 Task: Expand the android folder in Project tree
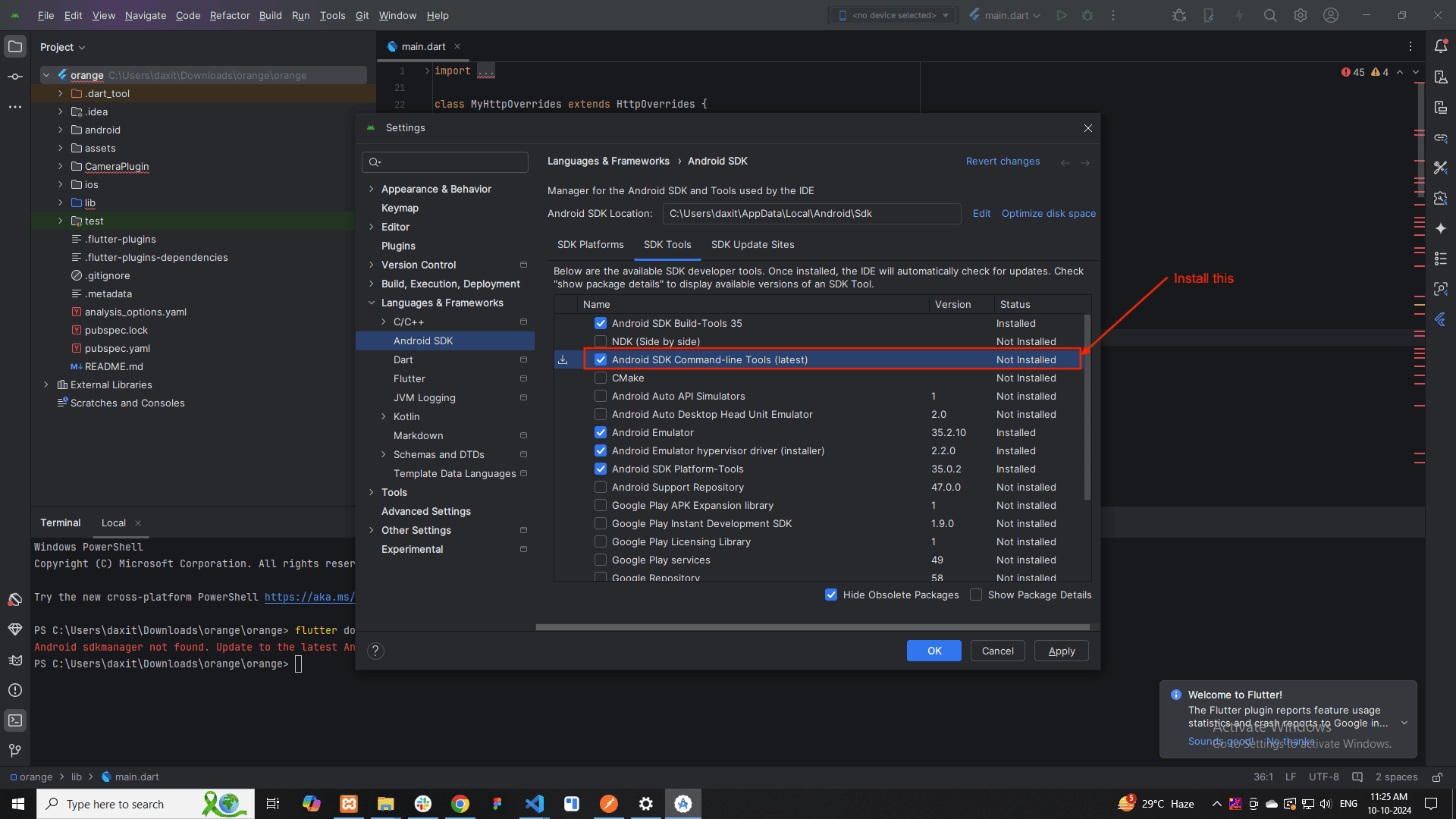pos(61,130)
